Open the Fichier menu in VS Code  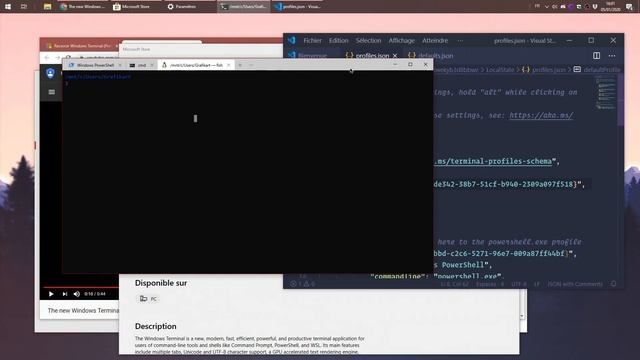[312, 40]
